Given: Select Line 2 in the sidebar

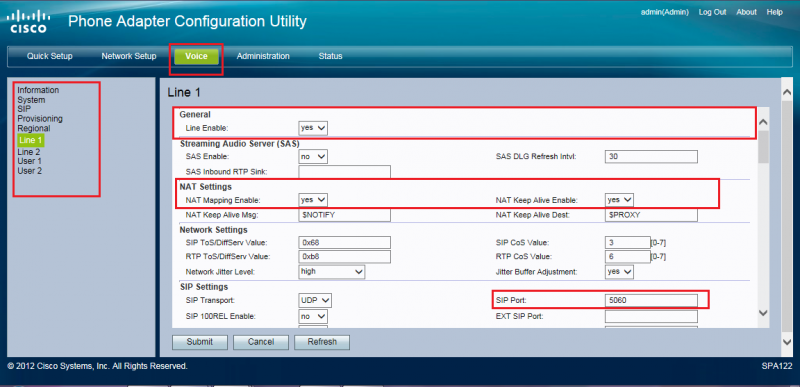Looking at the screenshot, I should point(29,152).
